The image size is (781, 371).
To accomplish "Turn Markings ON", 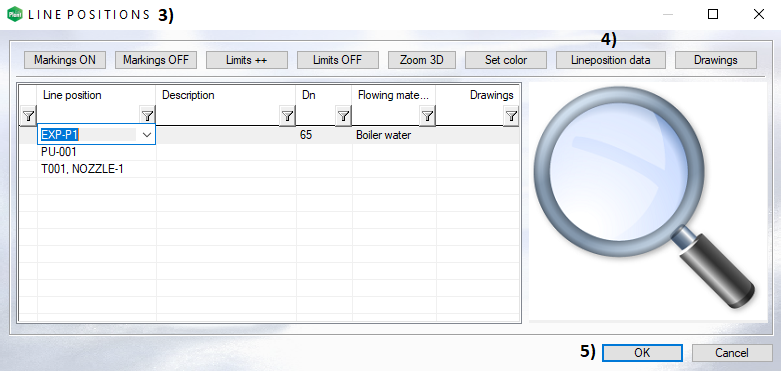I will 65,60.
